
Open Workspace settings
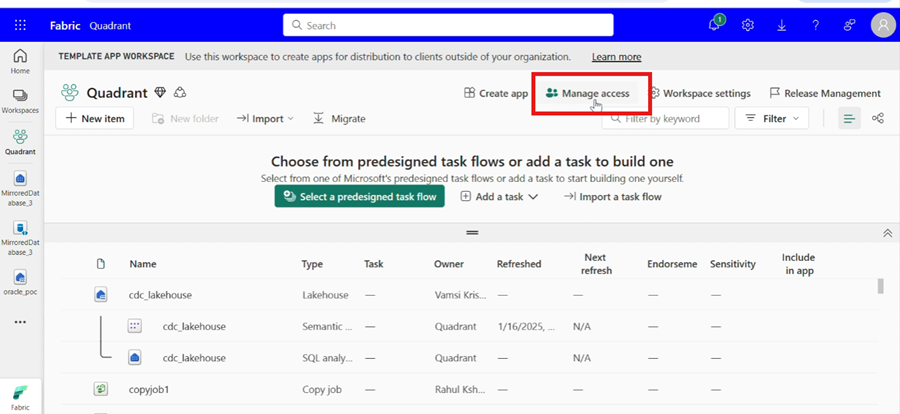[700, 93]
